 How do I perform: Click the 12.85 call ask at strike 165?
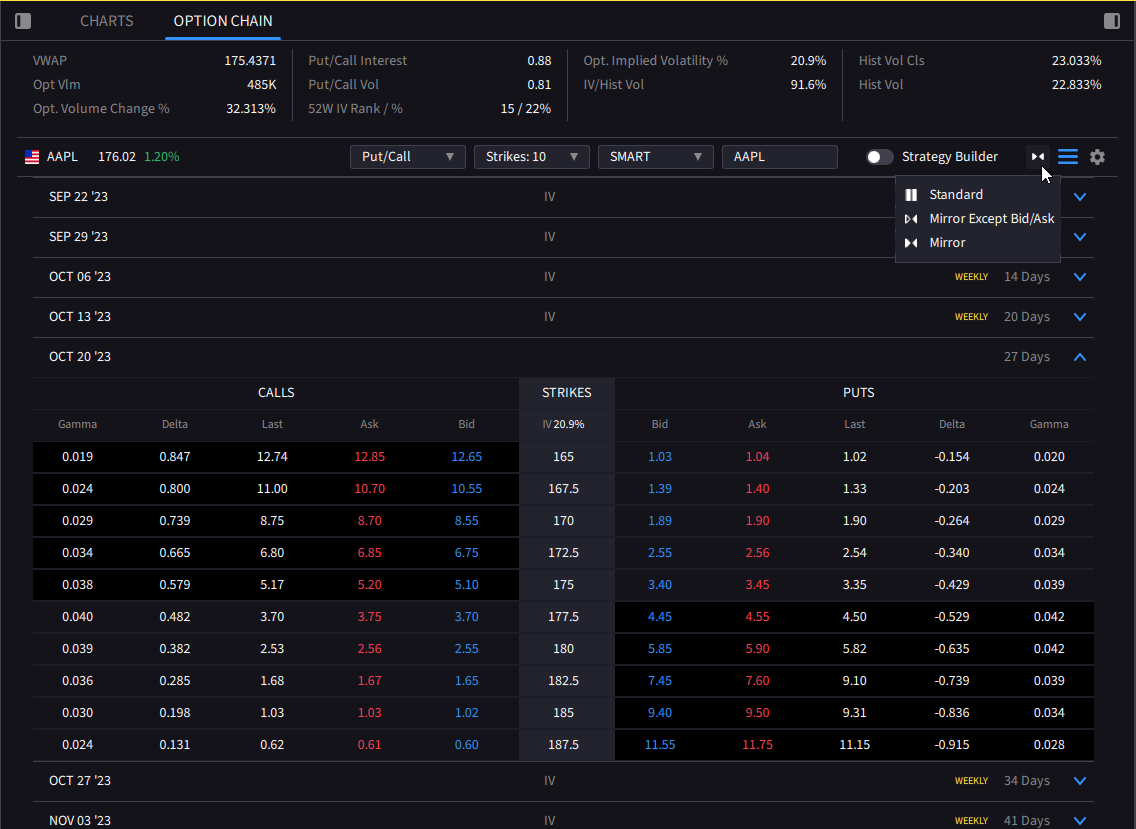pos(369,457)
